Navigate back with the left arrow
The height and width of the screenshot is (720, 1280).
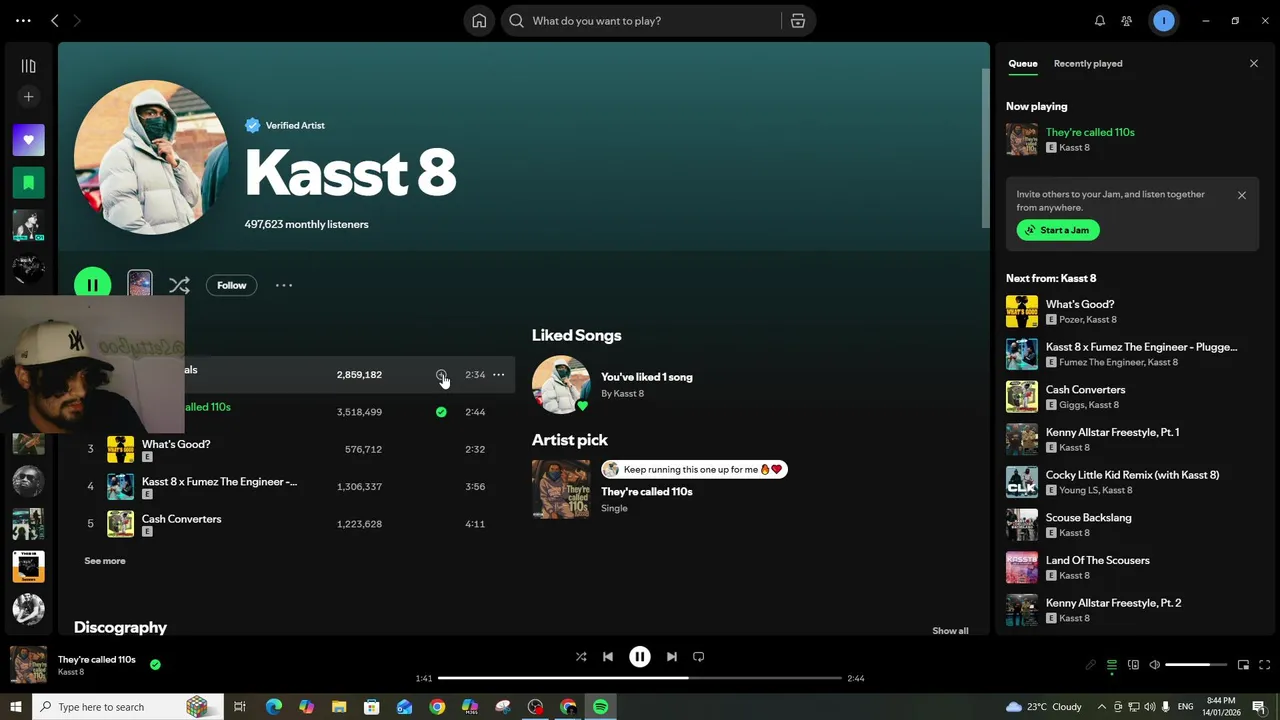coord(55,21)
